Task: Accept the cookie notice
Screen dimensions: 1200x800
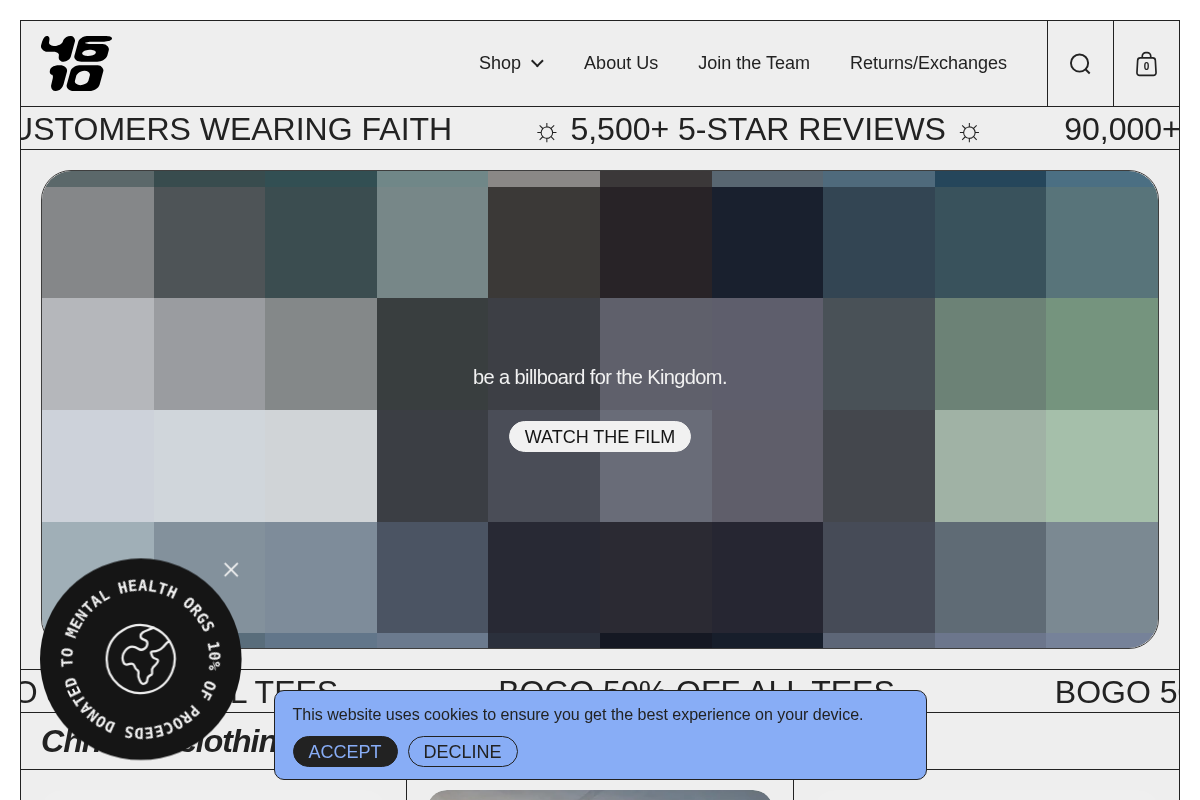Action: pos(345,751)
